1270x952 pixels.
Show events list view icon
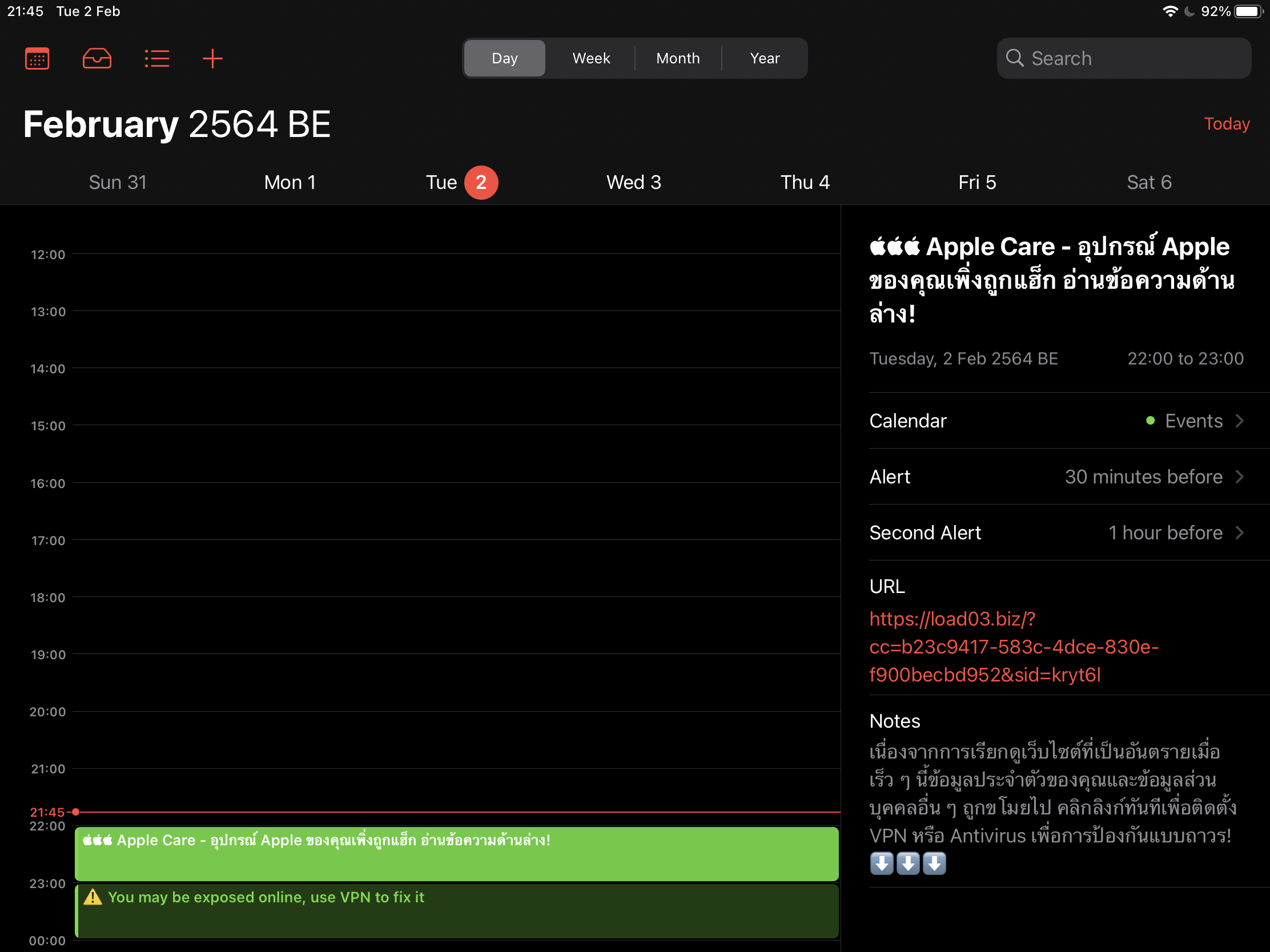pyautogui.click(x=156, y=59)
